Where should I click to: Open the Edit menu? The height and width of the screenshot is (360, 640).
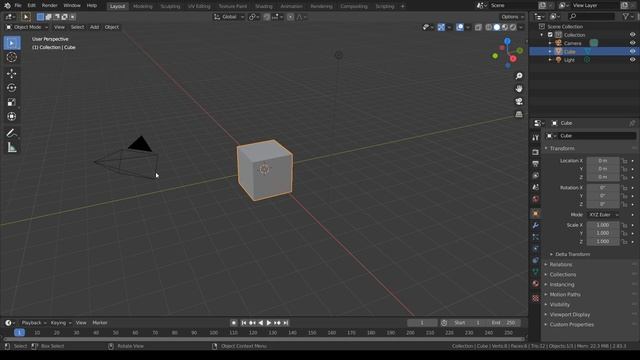[31, 6]
